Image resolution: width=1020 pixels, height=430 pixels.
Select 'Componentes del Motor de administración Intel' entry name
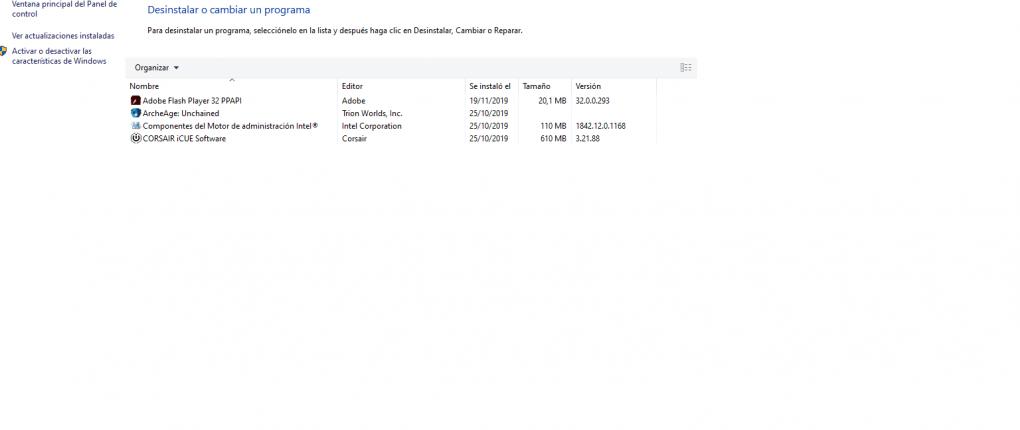click(x=230, y=126)
